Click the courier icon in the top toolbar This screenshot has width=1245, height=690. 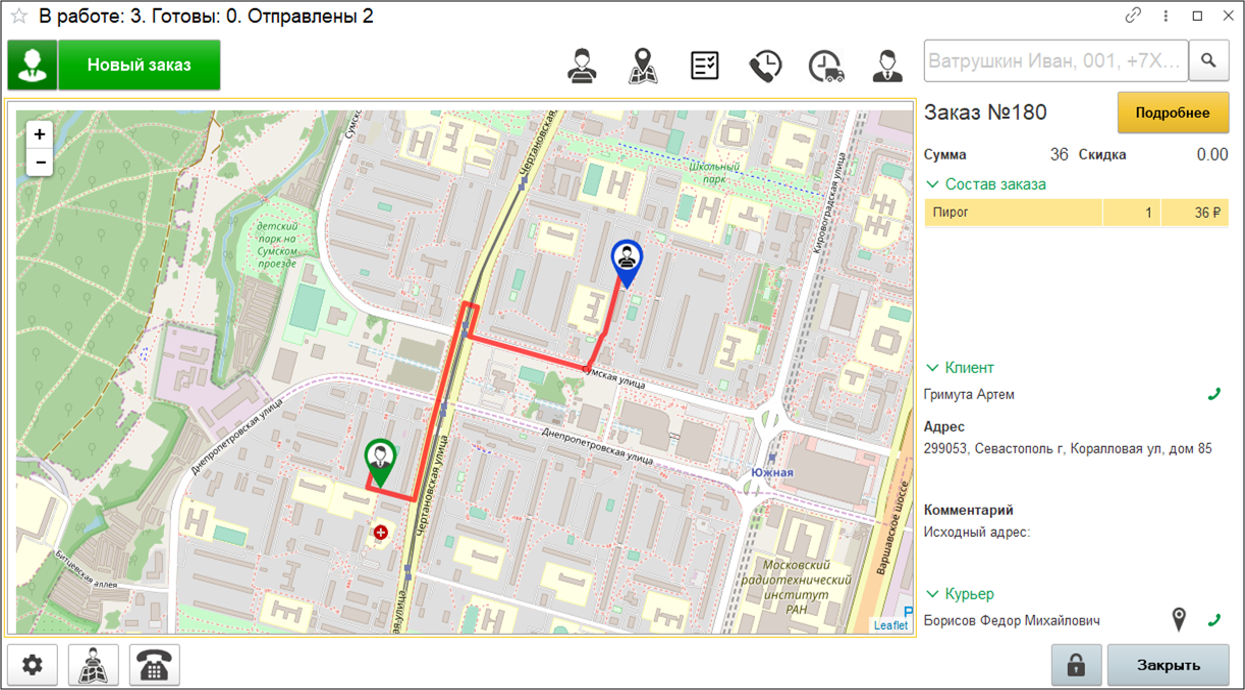pyautogui.click(x=582, y=66)
